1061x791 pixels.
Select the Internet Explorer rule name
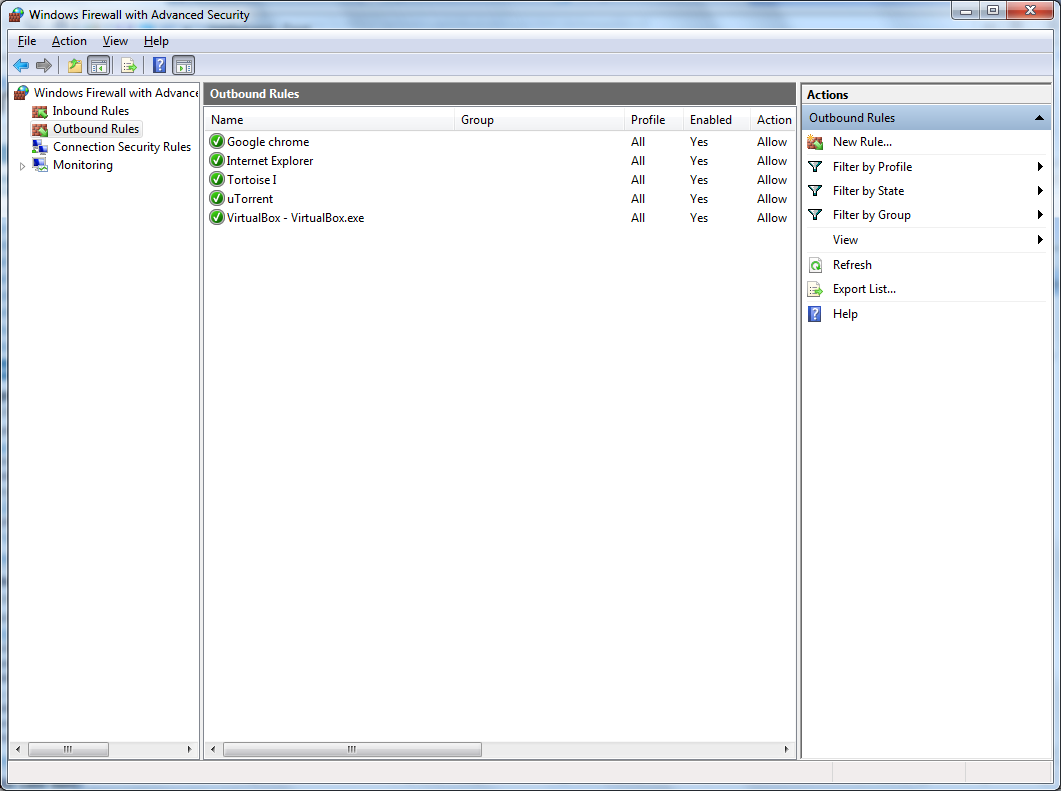tap(270, 160)
